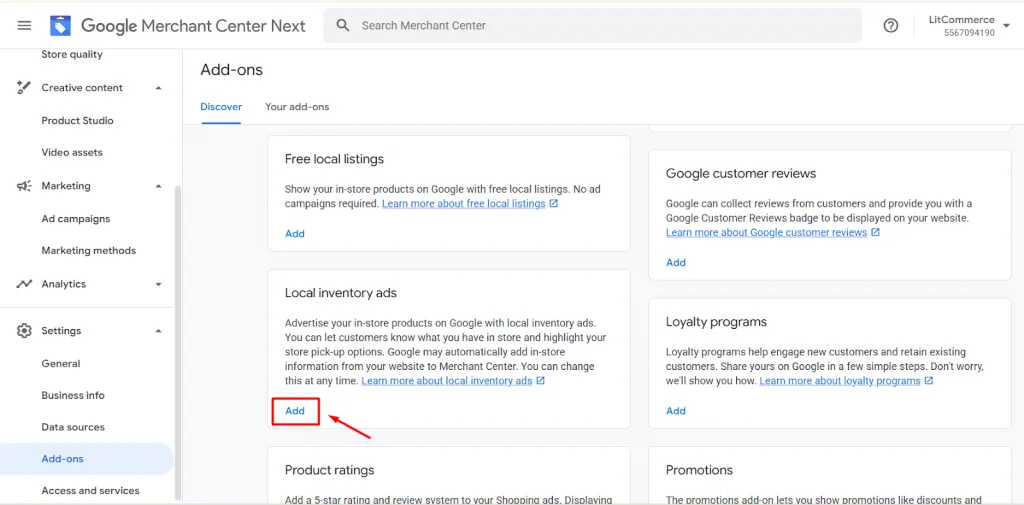Click the Add-ons page heading
This screenshot has width=1024, height=505.
pos(232,70)
